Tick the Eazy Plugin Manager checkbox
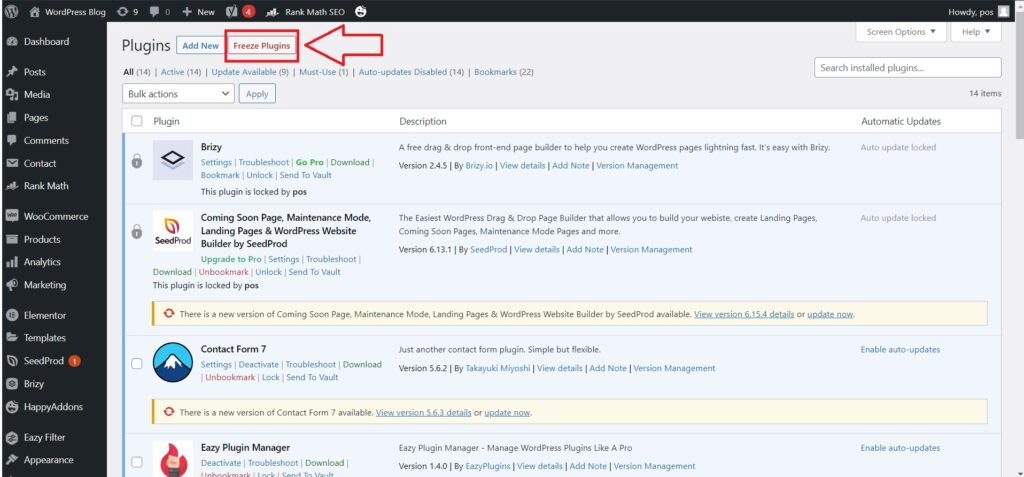 tap(136, 462)
